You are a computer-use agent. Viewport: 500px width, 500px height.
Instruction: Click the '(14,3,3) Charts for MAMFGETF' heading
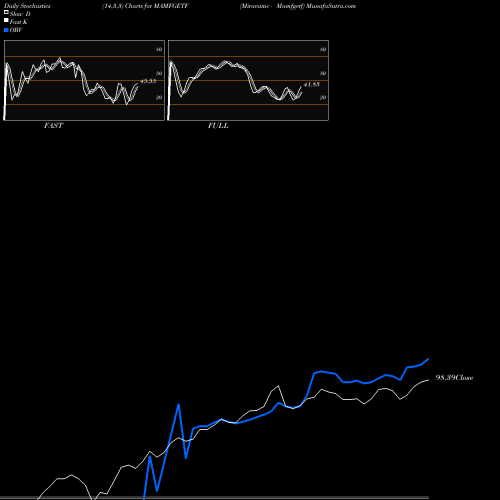(145, 6)
